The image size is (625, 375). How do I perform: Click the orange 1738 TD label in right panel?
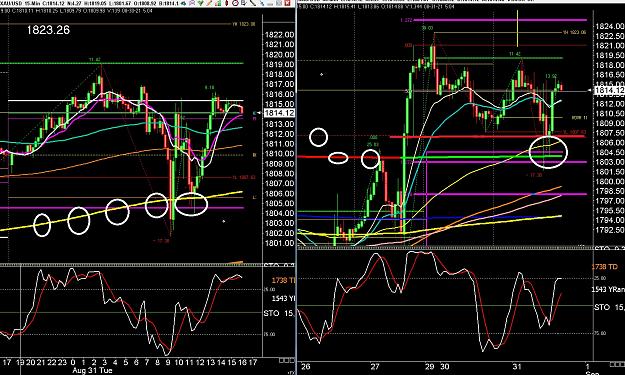point(605,267)
